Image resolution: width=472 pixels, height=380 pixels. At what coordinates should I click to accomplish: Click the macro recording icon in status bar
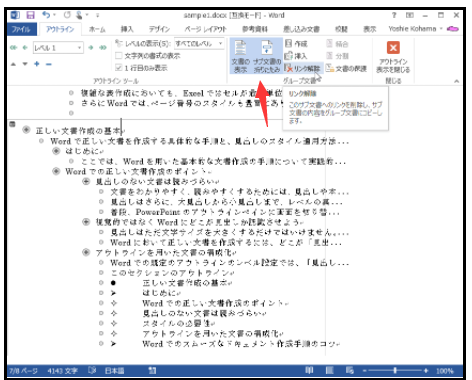coord(152,370)
